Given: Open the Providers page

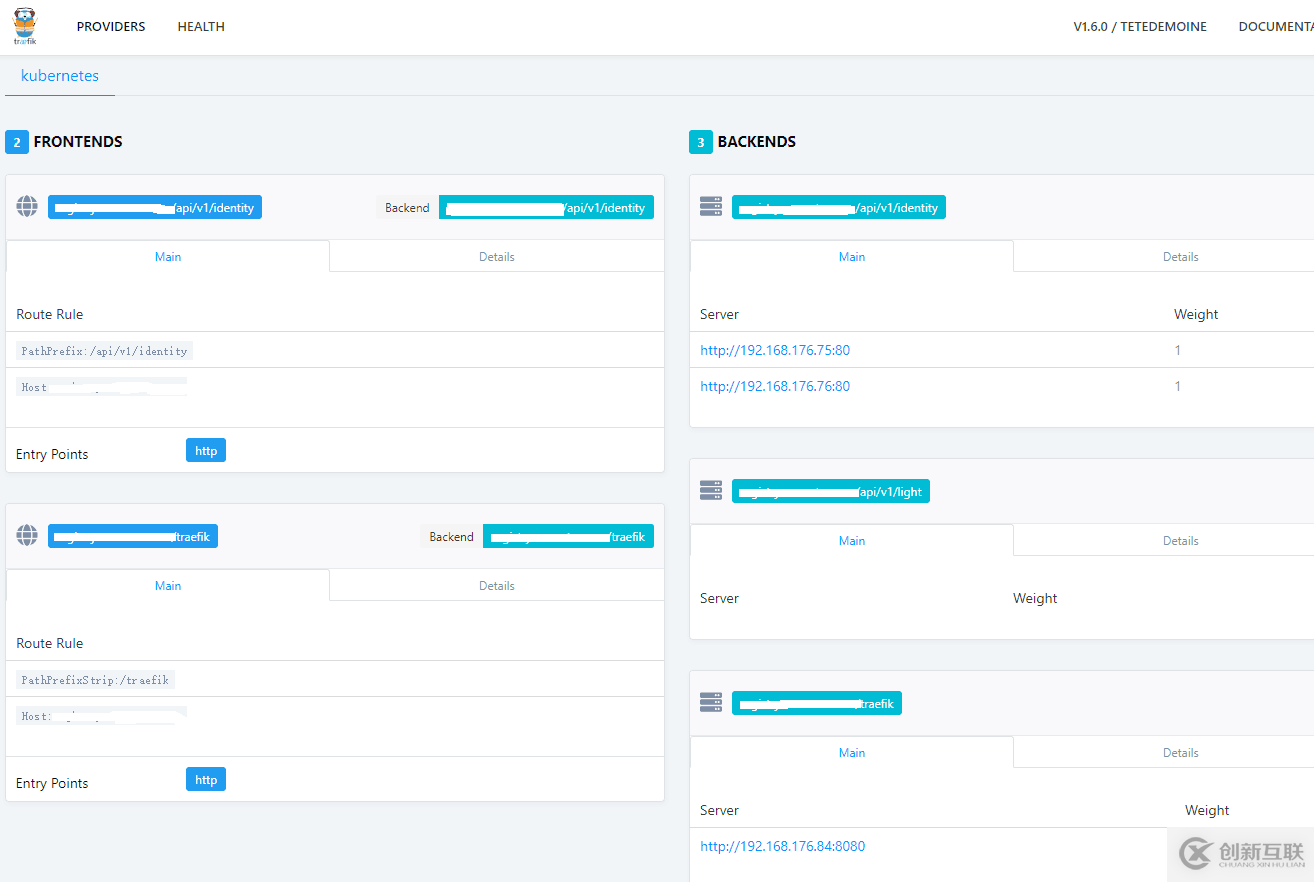Looking at the screenshot, I should click(111, 27).
